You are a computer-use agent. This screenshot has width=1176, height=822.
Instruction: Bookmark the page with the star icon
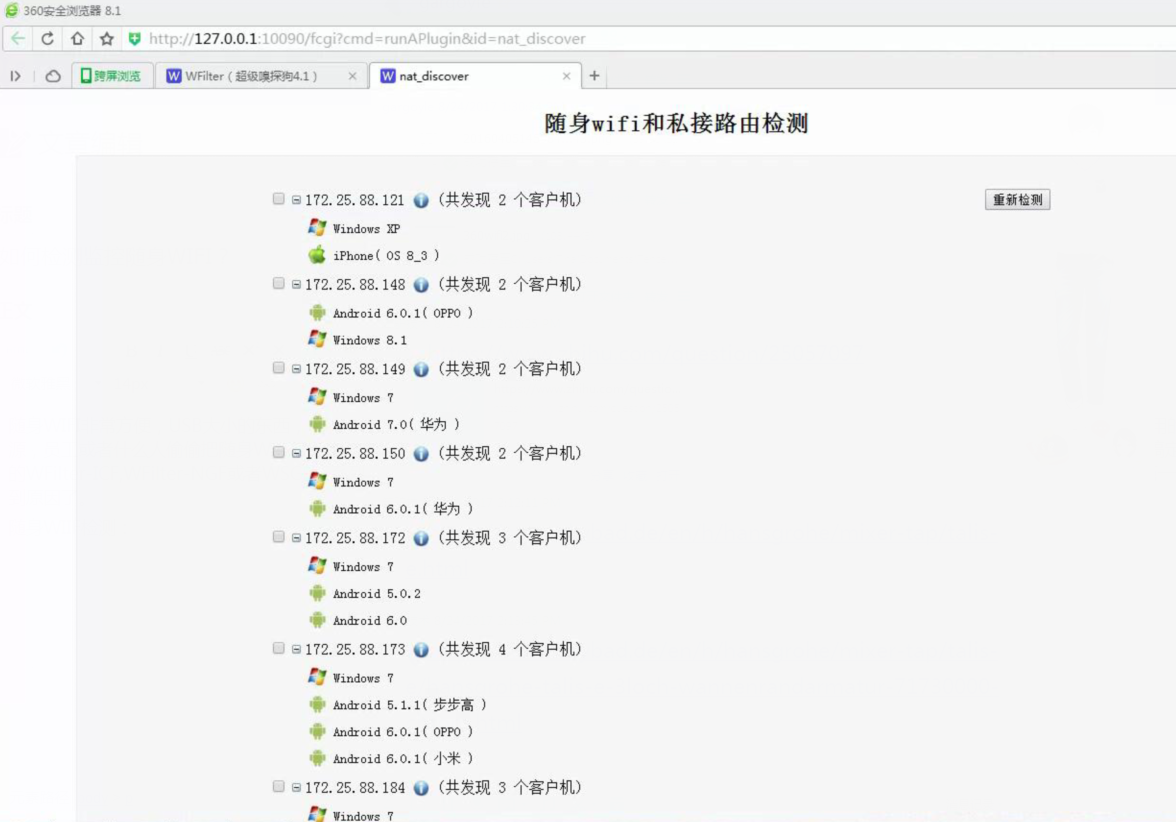pos(107,39)
